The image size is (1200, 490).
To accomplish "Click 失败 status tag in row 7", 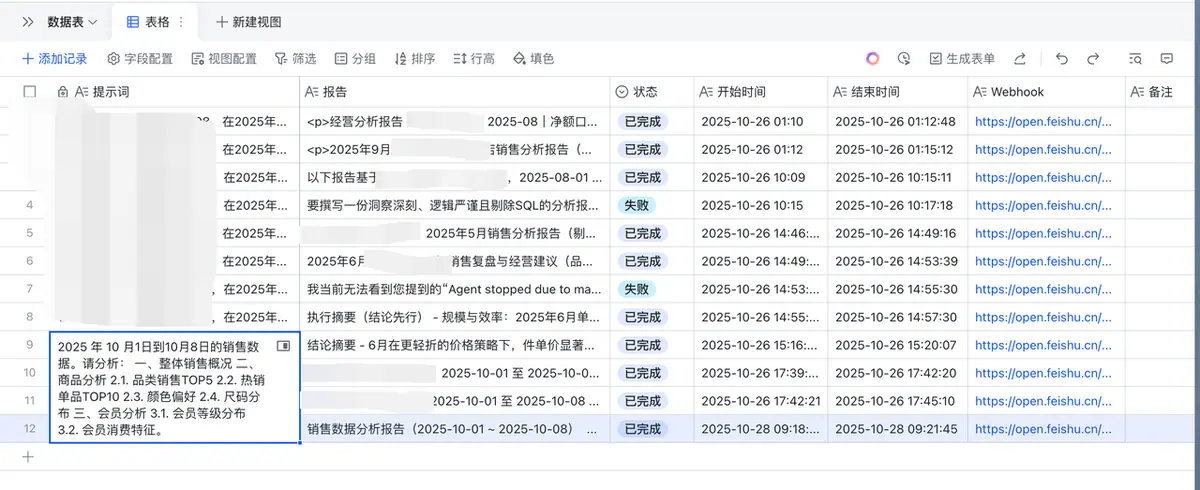I will (636, 289).
